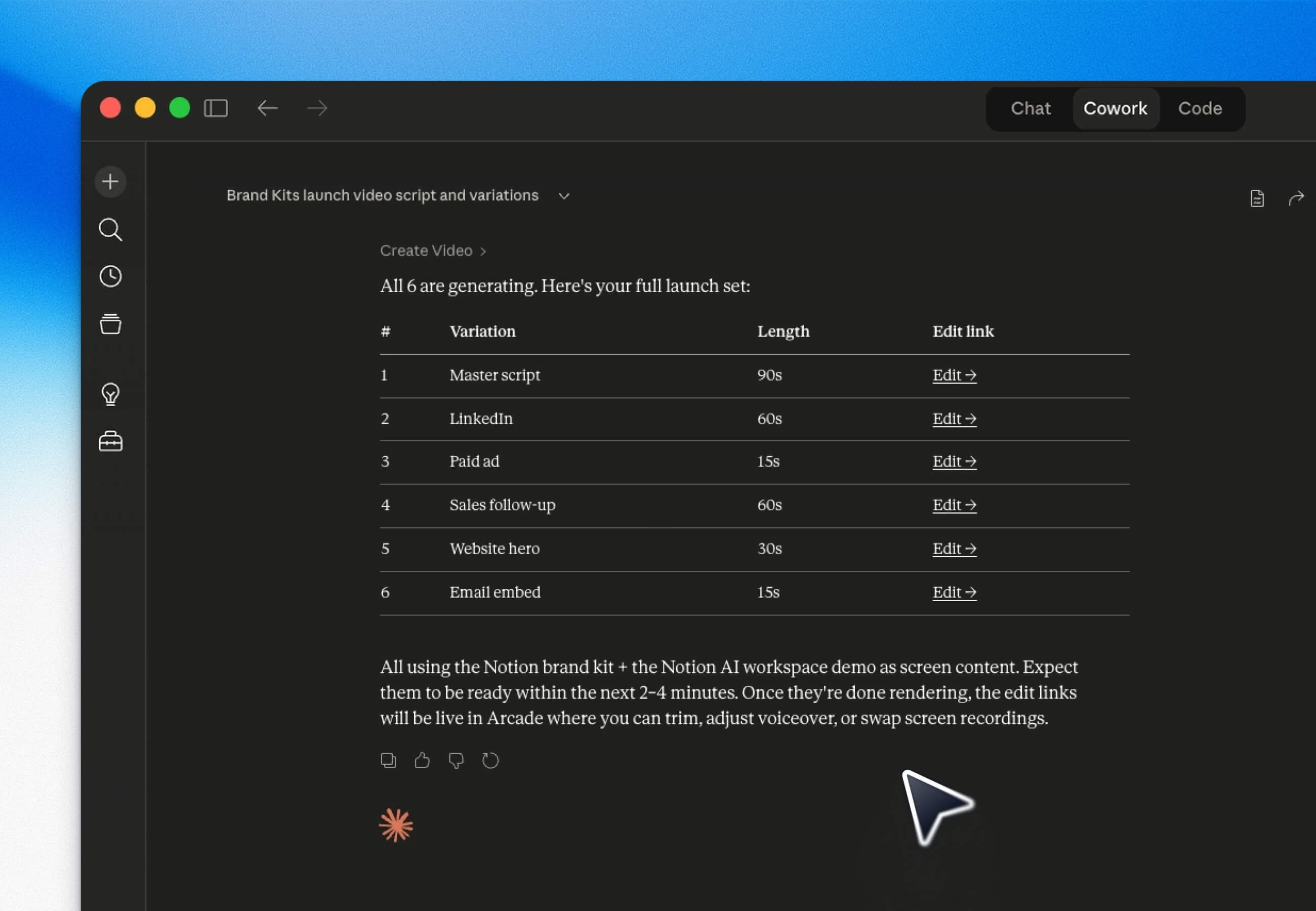Toggle the sidebar panel visibility
This screenshot has height=911, width=1316.
(x=216, y=108)
